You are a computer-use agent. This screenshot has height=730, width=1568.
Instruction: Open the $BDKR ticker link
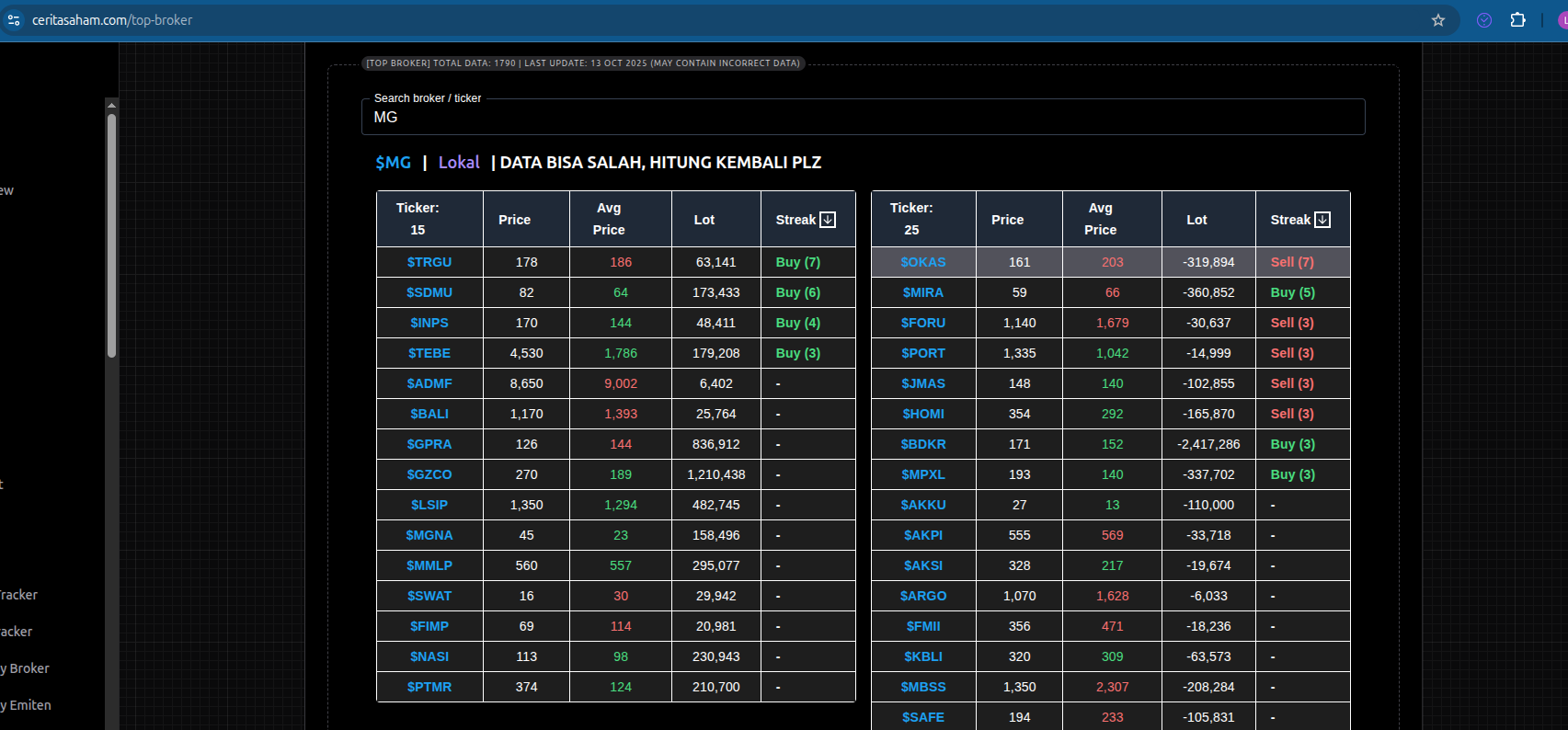(x=923, y=444)
